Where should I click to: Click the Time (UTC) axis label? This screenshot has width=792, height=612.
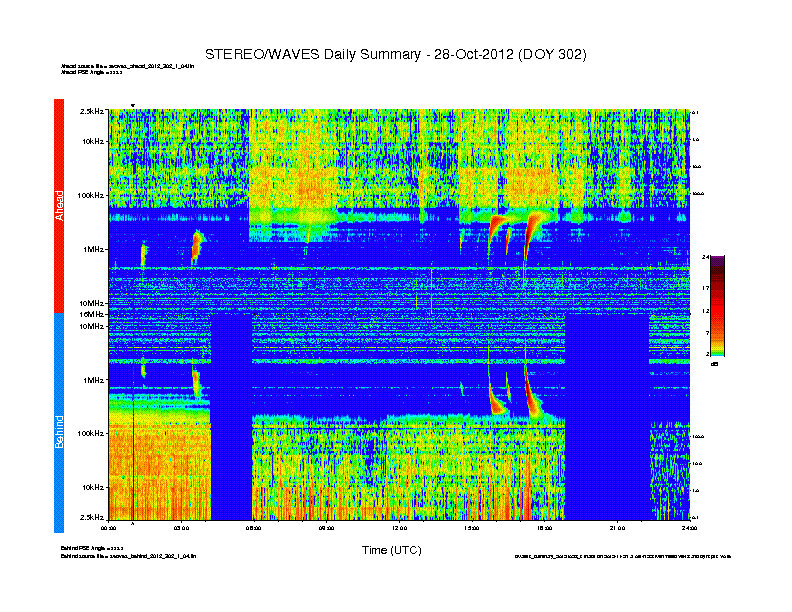[x=391, y=550]
